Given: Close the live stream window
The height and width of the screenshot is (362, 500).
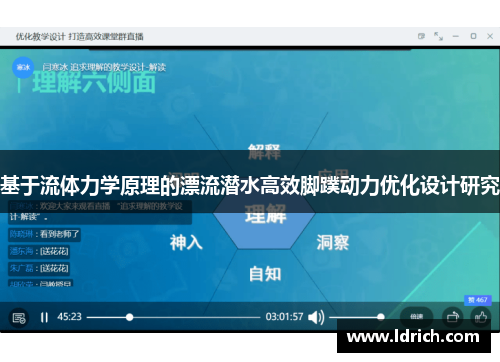Looking at the screenshot, I should (490, 36).
